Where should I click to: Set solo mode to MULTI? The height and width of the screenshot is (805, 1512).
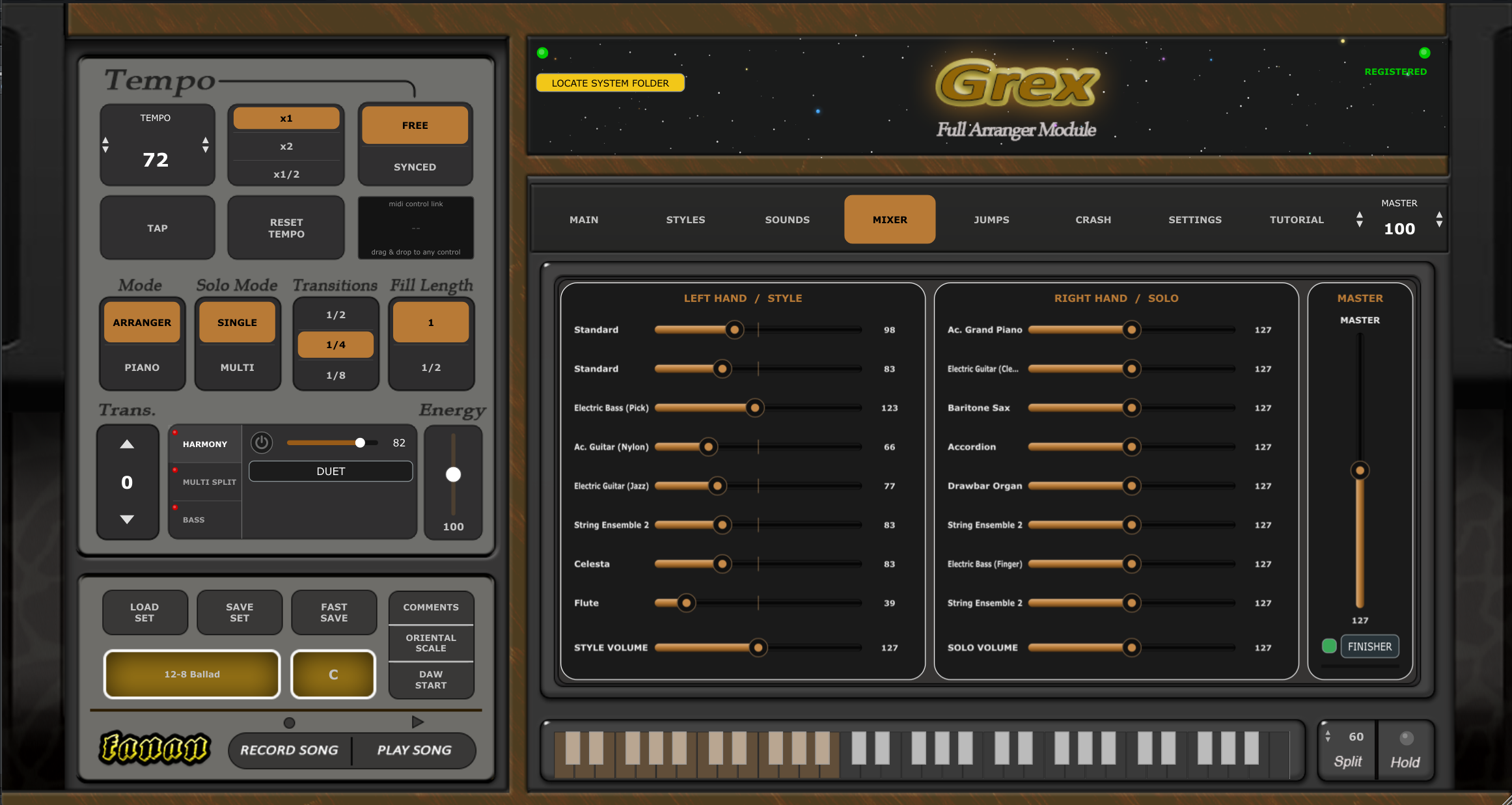237,367
